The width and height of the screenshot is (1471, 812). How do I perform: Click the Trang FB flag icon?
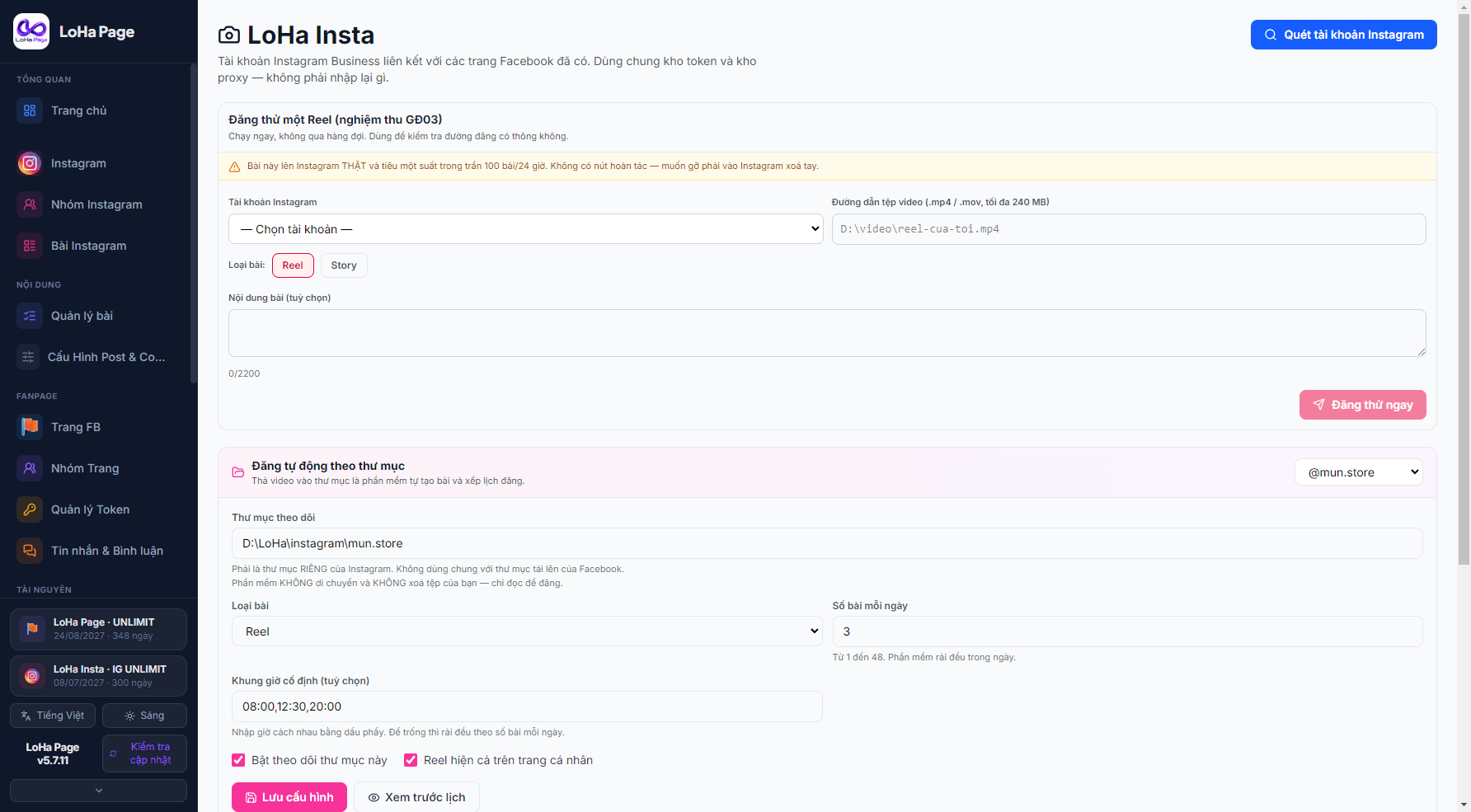(30, 427)
